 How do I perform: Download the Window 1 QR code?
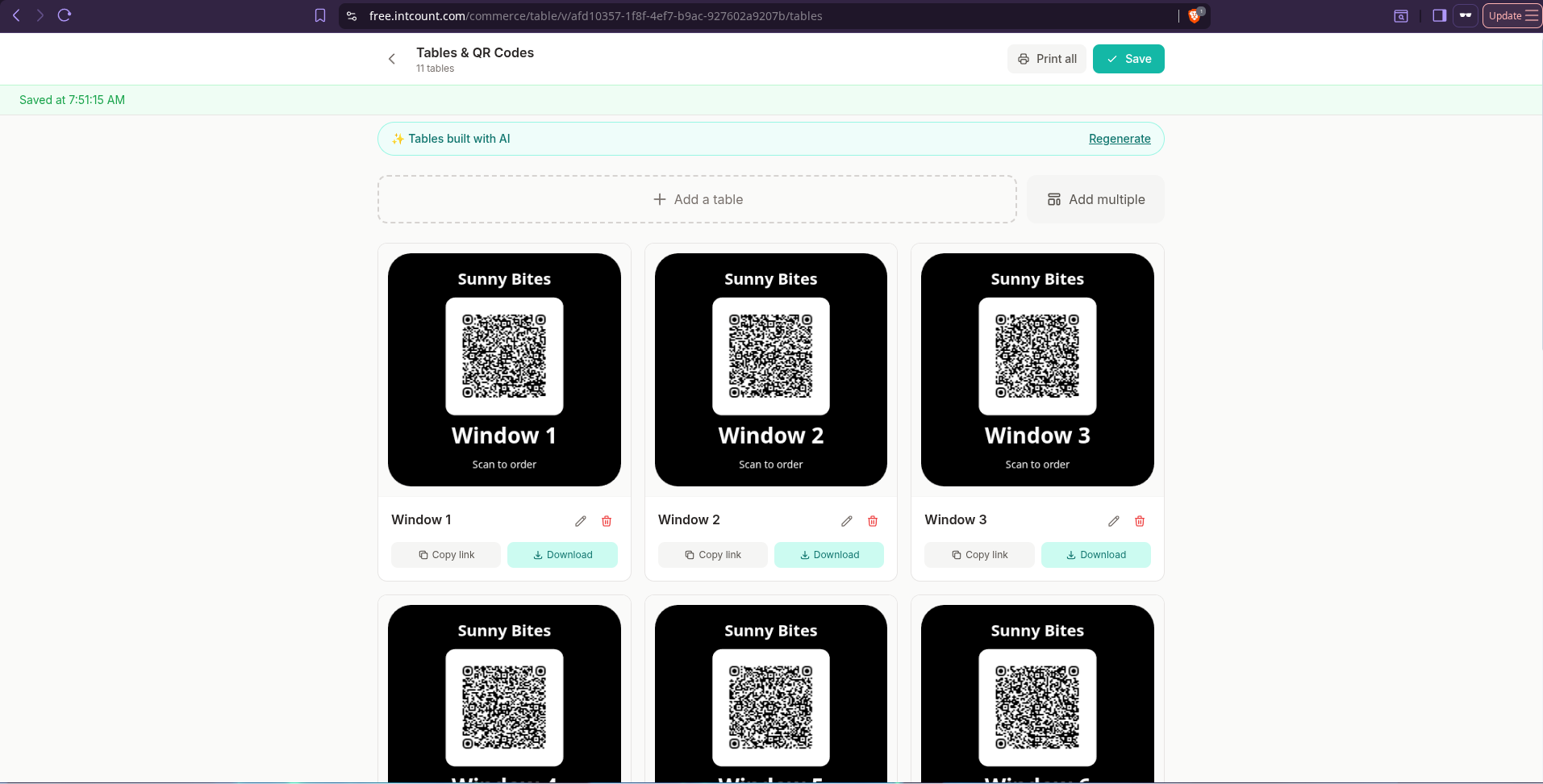tap(562, 555)
